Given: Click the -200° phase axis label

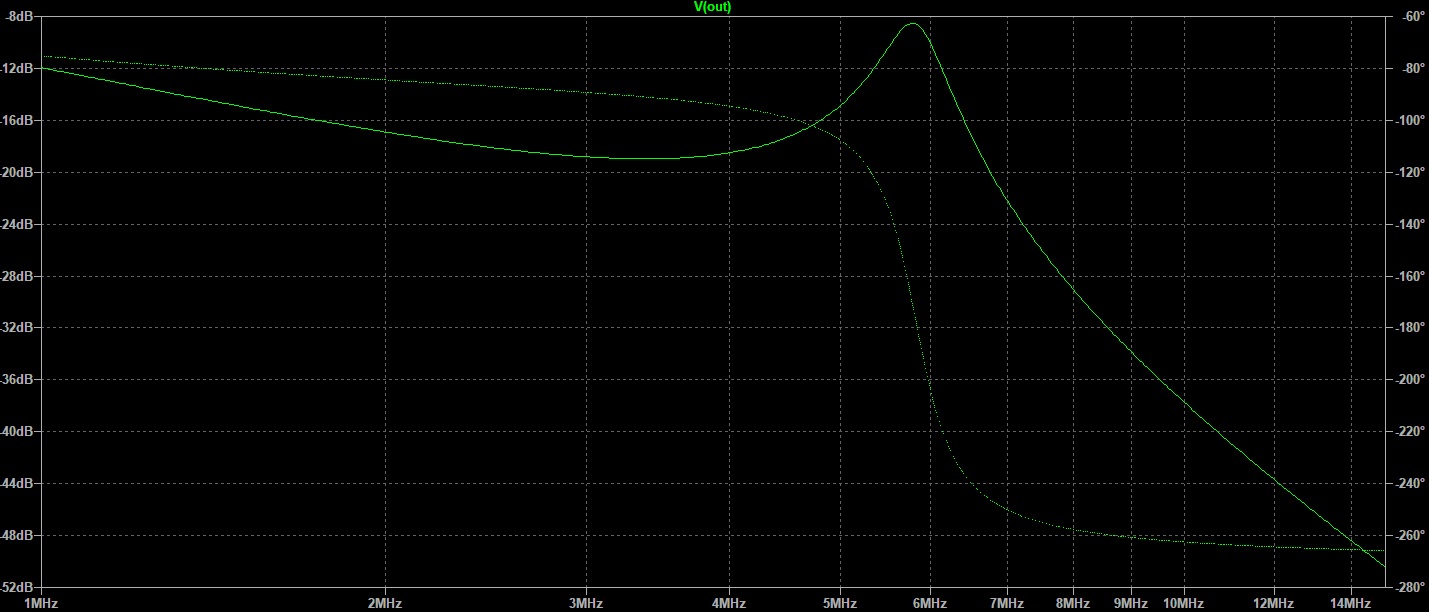Looking at the screenshot, I should 1410,380.
